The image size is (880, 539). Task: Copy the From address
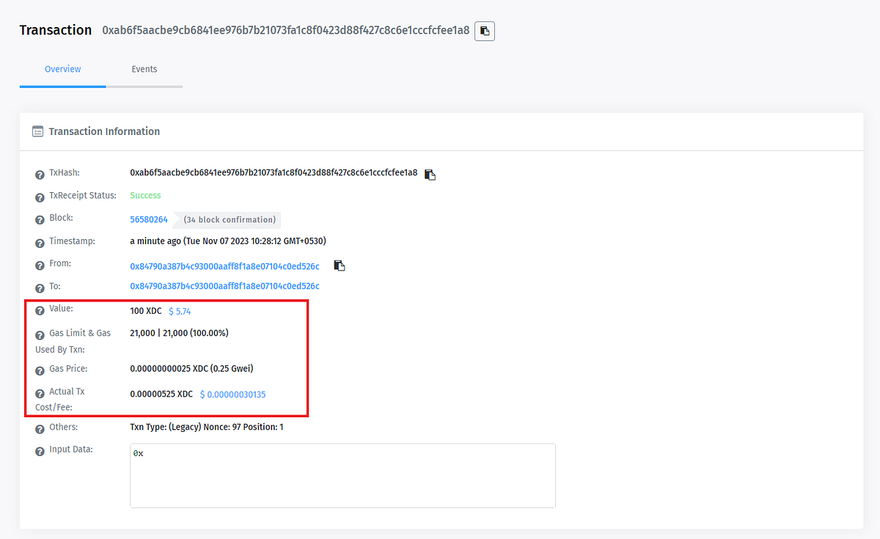(339, 266)
